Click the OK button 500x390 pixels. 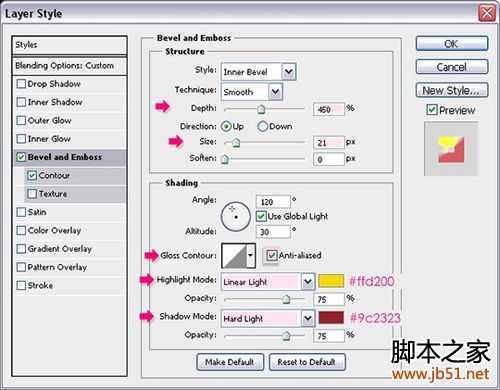pos(452,44)
